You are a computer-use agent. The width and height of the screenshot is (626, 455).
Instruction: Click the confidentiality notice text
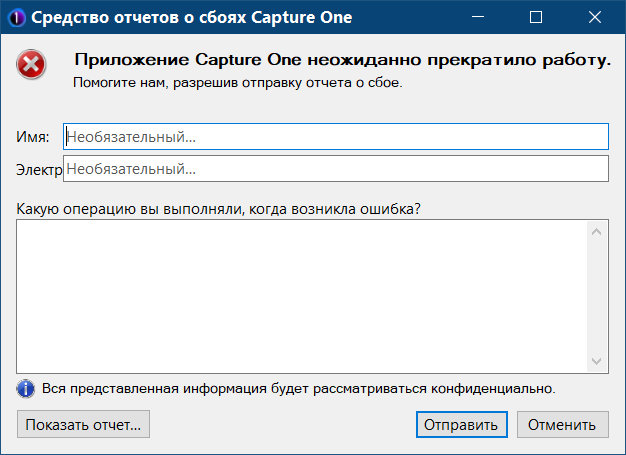click(x=299, y=388)
